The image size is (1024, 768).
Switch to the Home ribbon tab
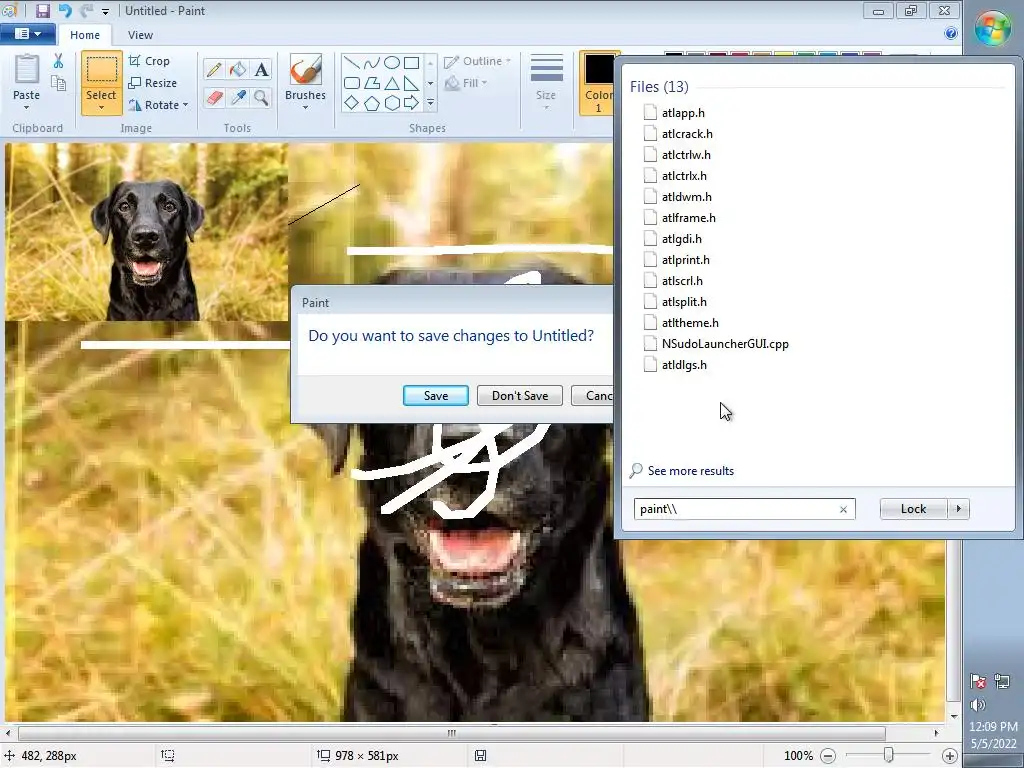click(85, 35)
